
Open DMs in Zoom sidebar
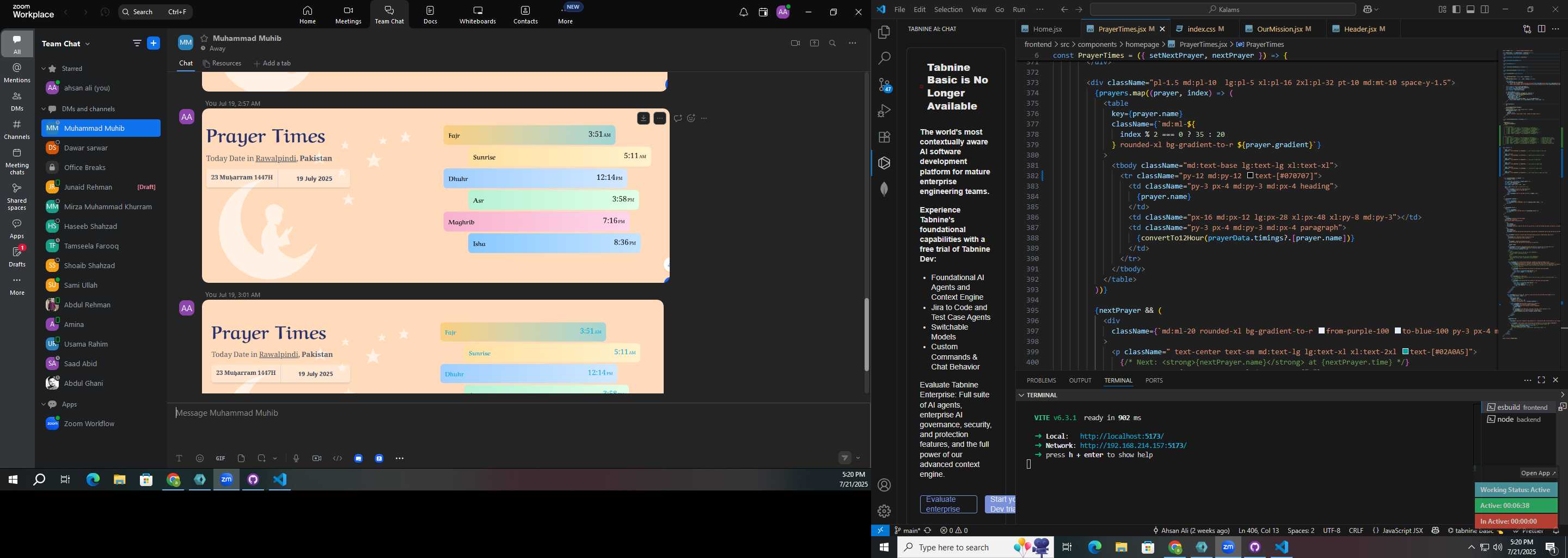point(17,102)
